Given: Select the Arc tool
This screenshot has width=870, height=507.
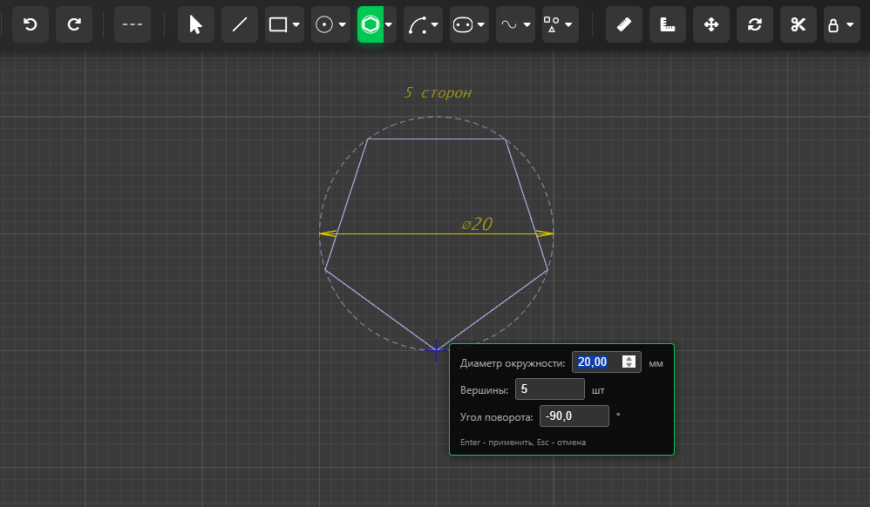Looking at the screenshot, I should pyautogui.click(x=417, y=24).
